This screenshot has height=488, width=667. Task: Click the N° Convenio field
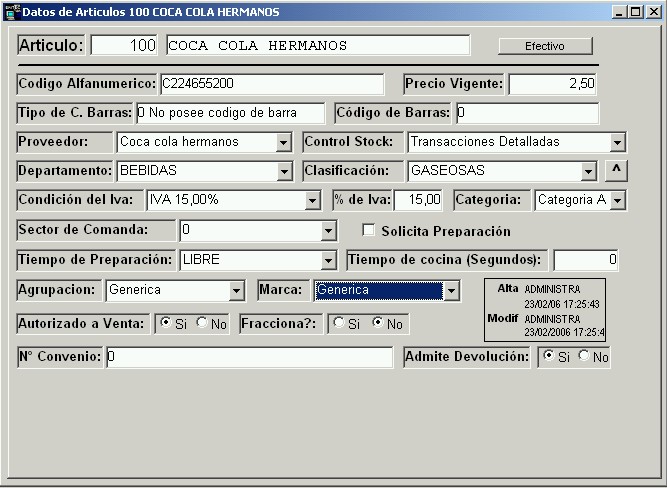coord(250,357)
